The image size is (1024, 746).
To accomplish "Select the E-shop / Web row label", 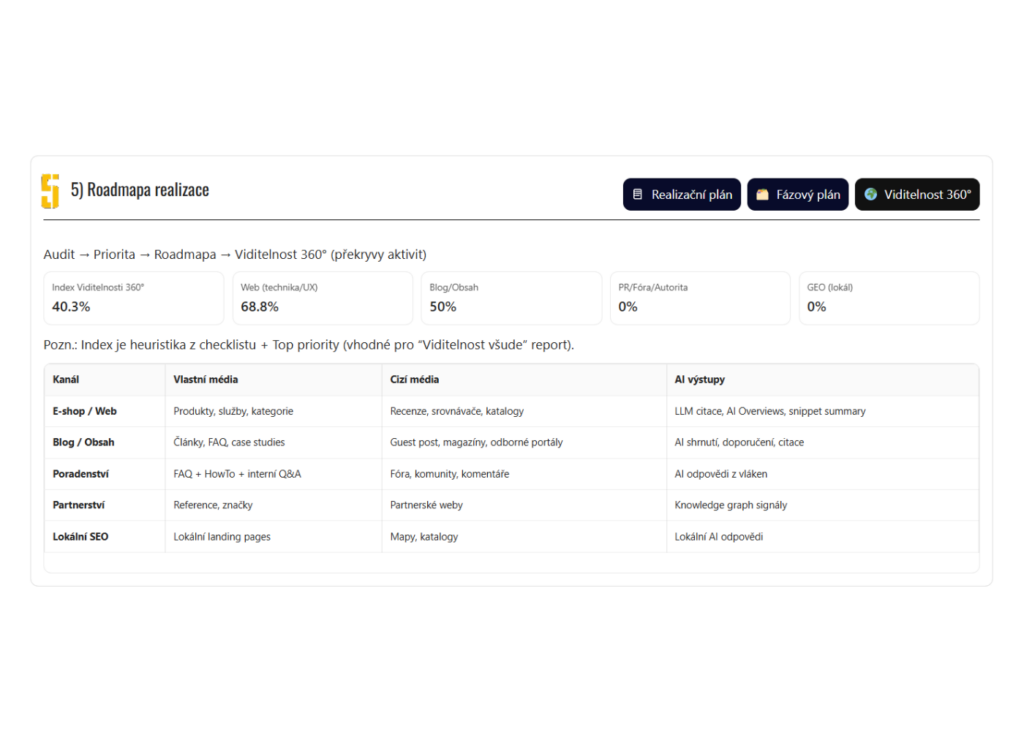I will (x=85, y=411).
